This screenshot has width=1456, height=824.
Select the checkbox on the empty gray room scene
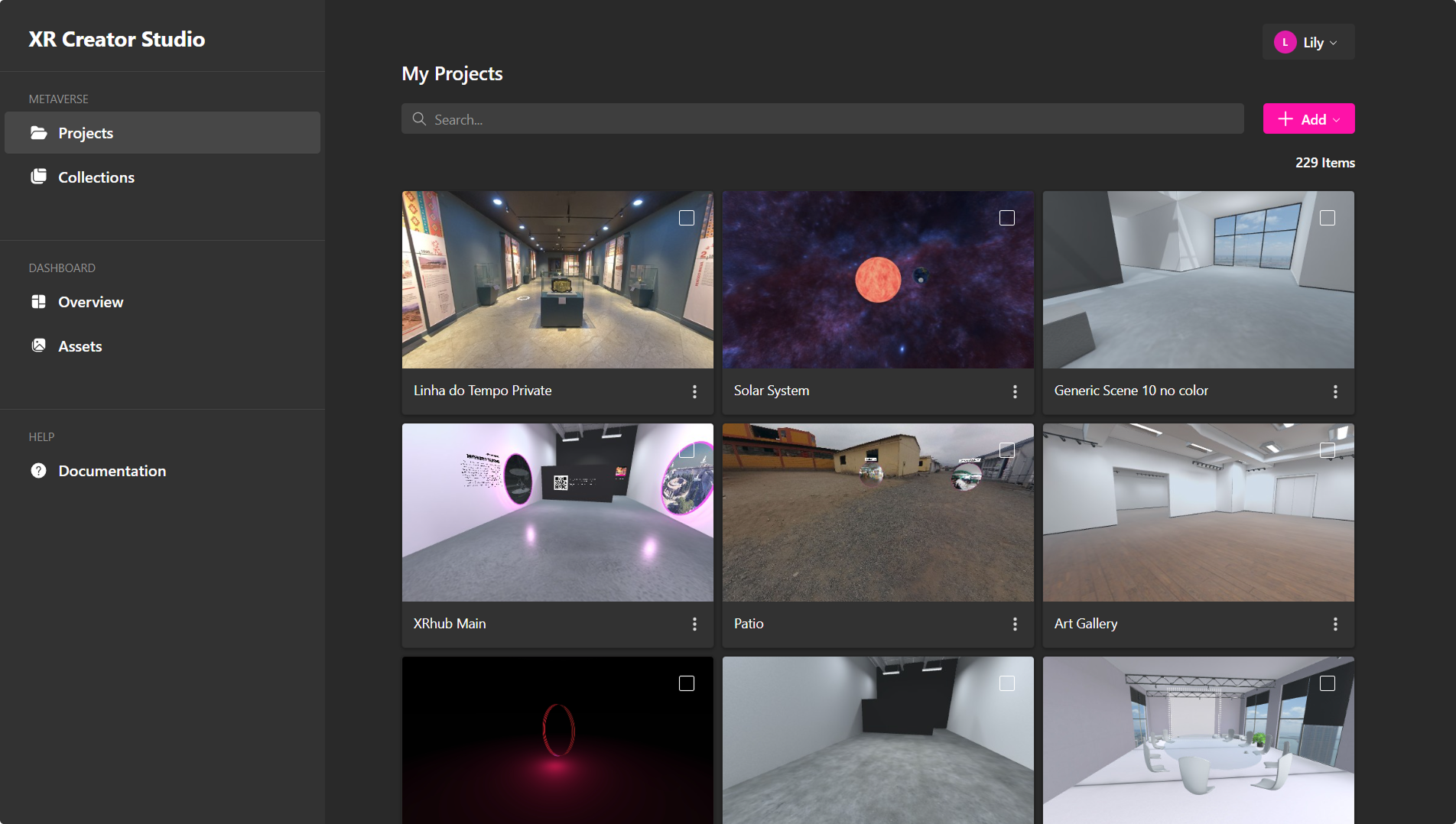[1007, 683]
